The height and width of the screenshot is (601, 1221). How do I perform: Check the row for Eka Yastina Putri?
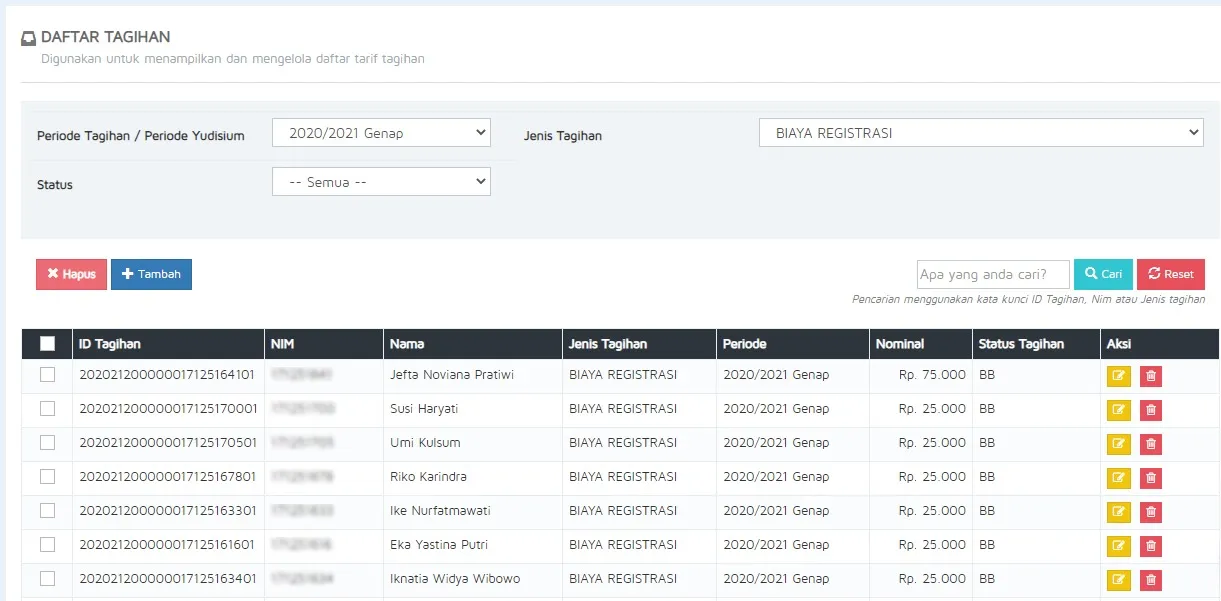click(47, 545)
